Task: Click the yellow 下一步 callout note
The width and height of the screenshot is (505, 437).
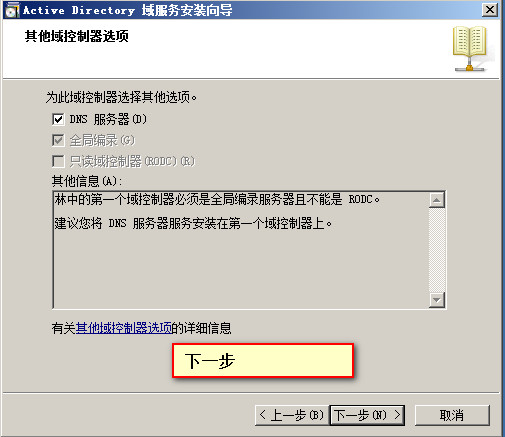Action: point(263,361)
